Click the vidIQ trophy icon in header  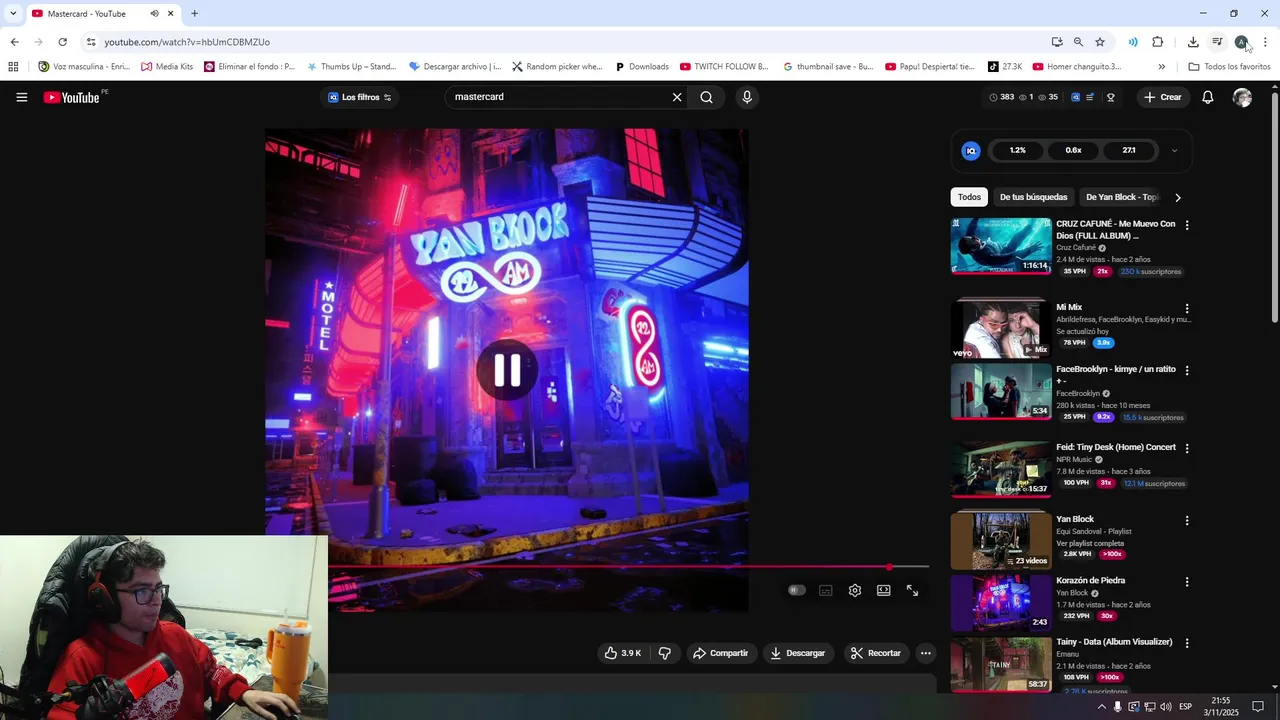(1110, 97)
